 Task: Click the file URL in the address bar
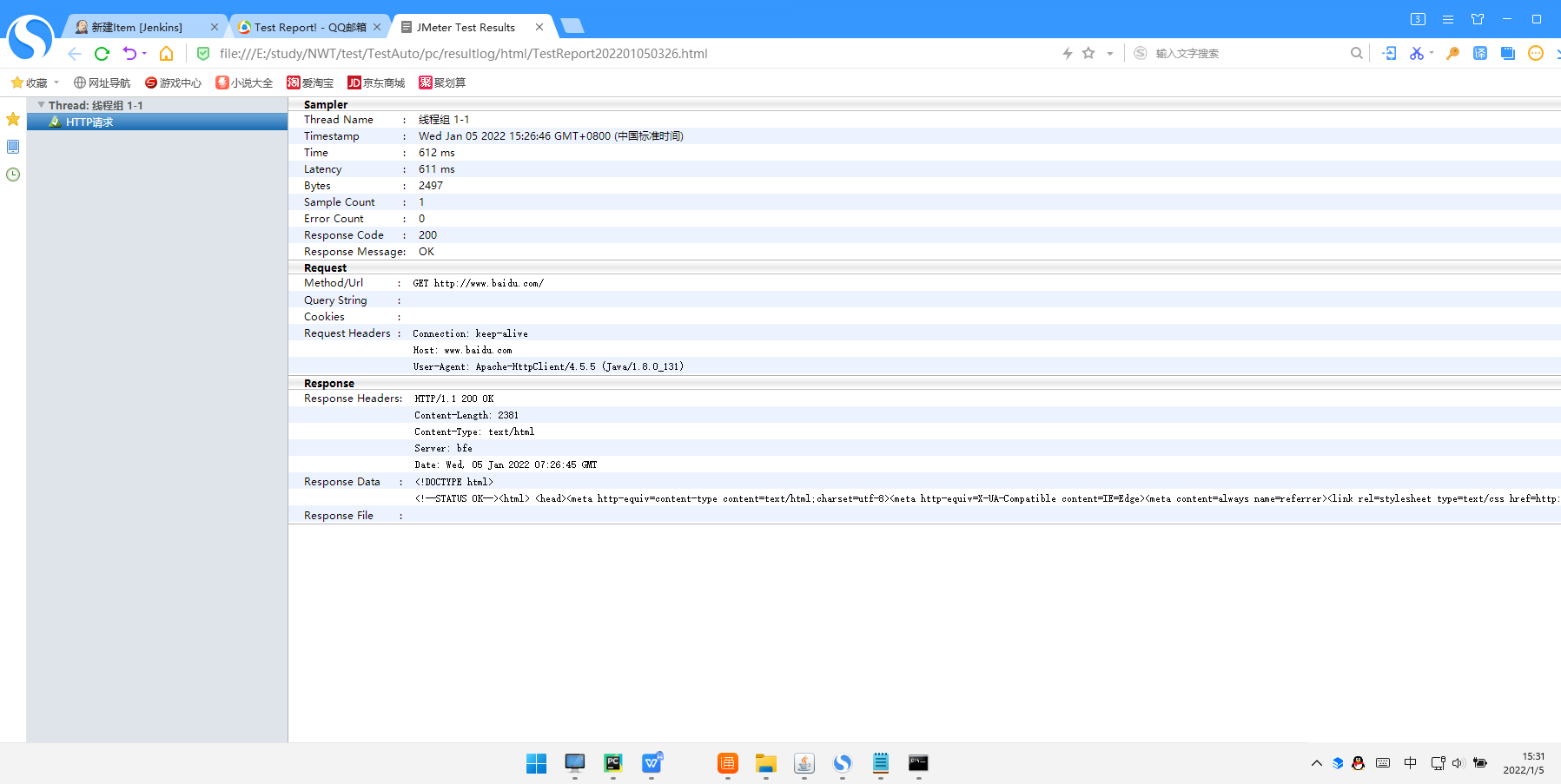coord(464,54)
